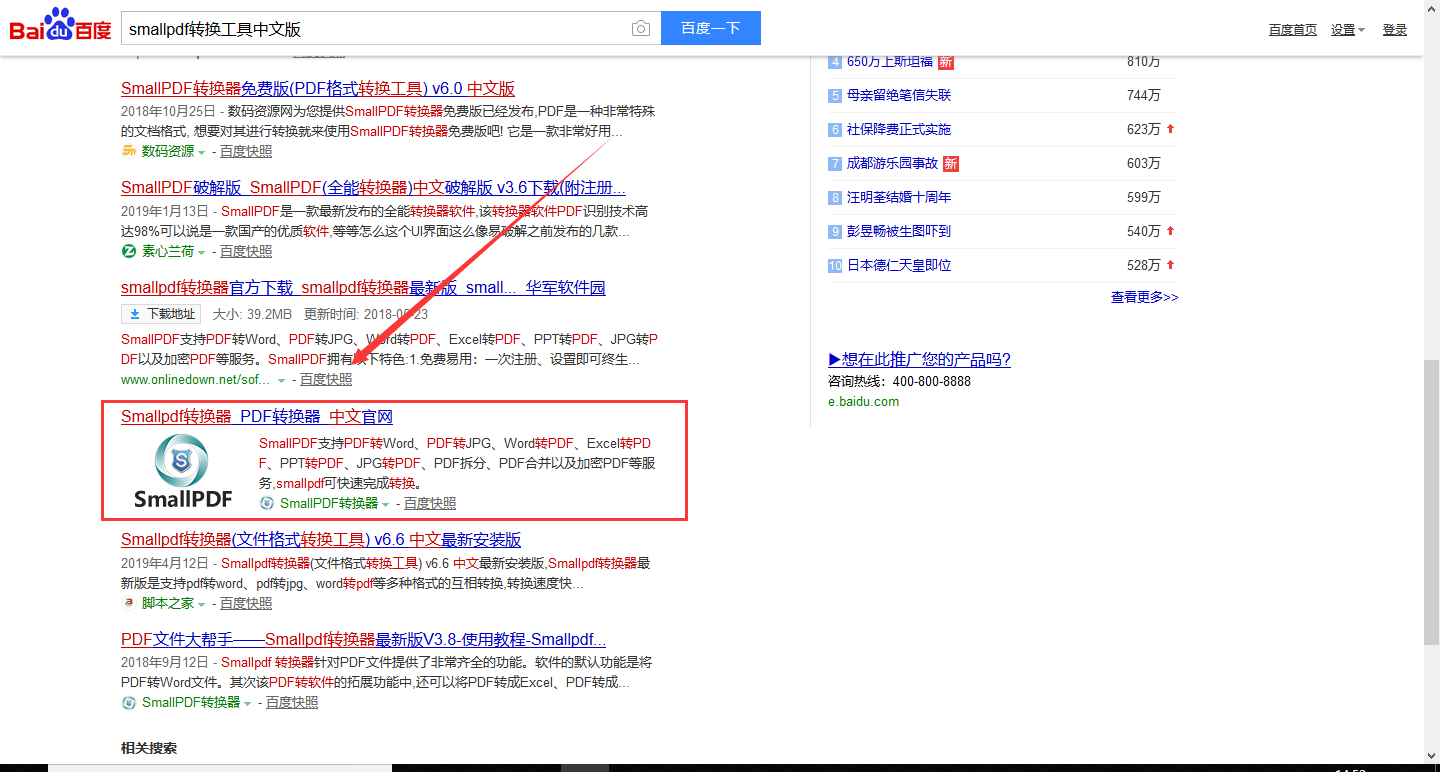The height and width of the screenshot is (772, 1440).
Task: Open 百度快照 in 中文官网 result
Action: tap(430, 503)
